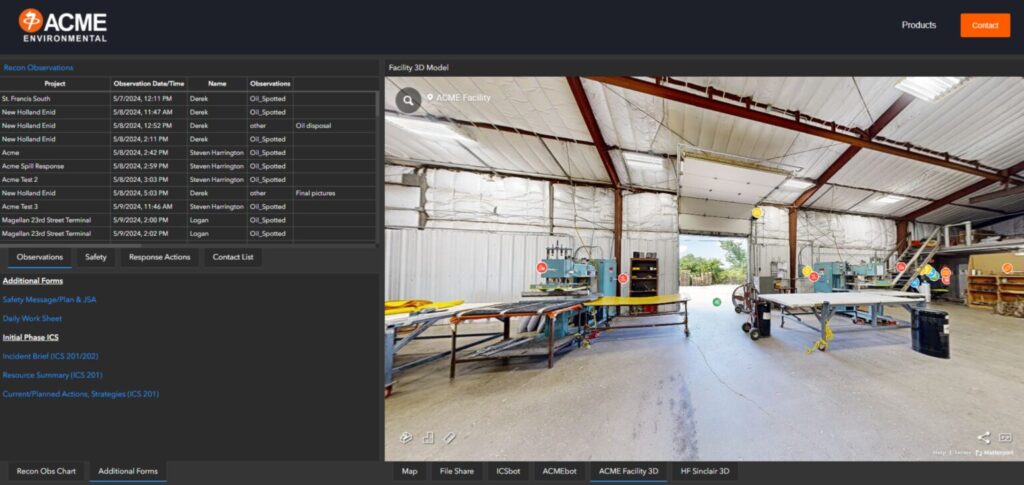Open Safety Message/Plan & JSA form
This screenshot has width=1024, height=485.
click(x=50, y=300)
